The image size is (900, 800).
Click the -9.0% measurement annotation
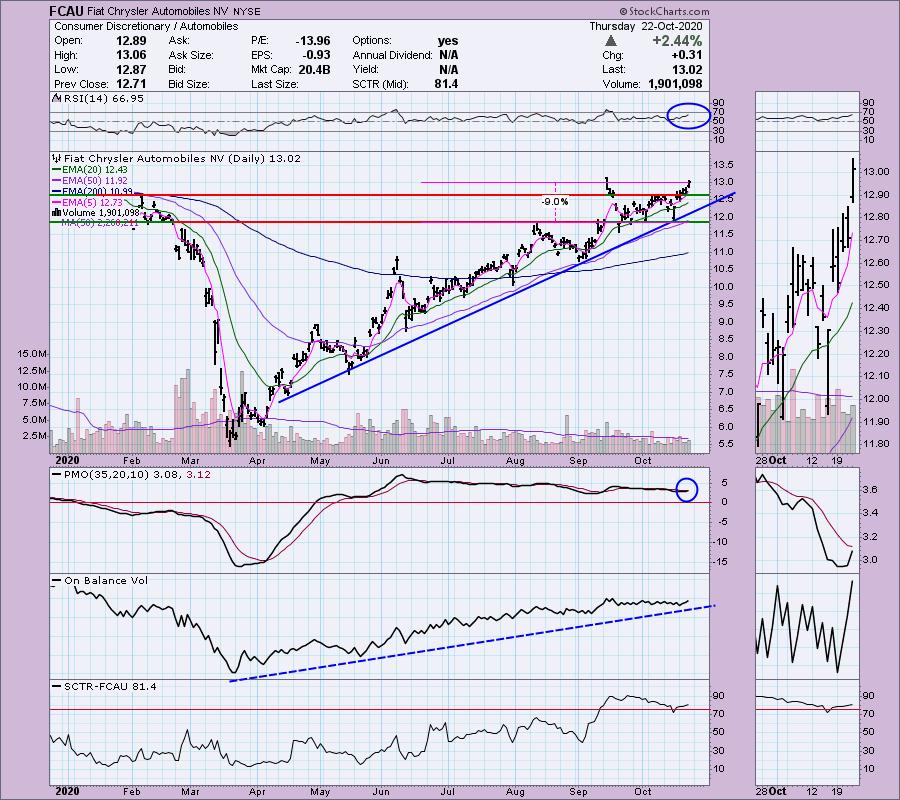pyautogui.click(x=553, y=201)
